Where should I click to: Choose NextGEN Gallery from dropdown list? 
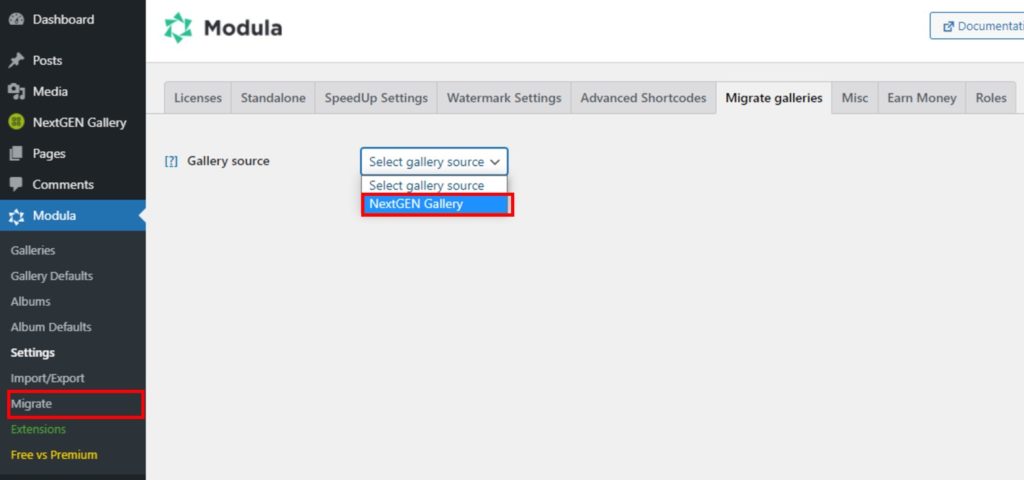[x=437, y=204]
